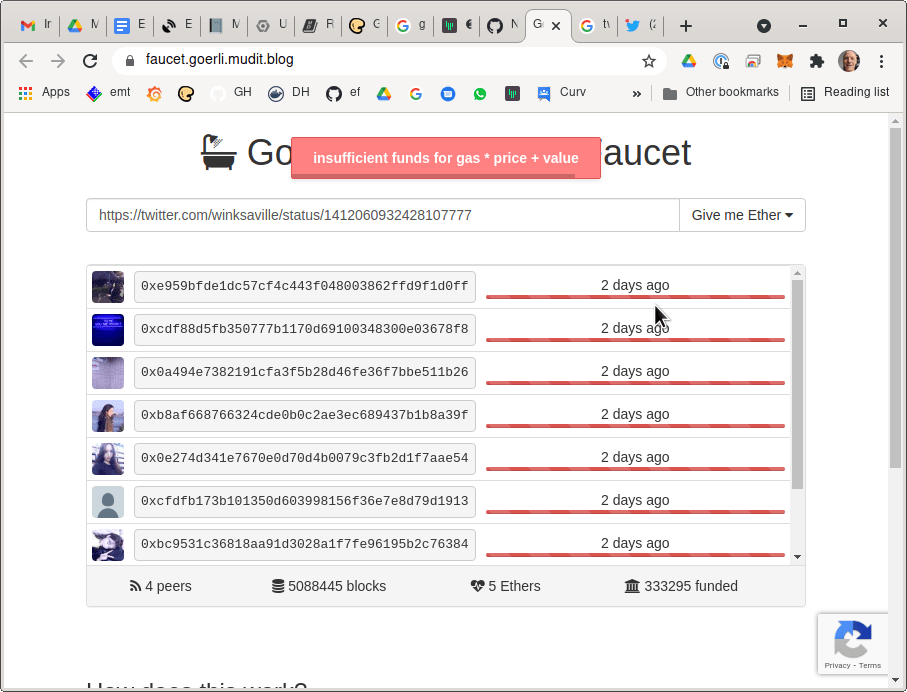The width and height of the screenshot is (907, 692).
Task: Open the WhatsApp bookmark icon
Action: pos(479,92)
